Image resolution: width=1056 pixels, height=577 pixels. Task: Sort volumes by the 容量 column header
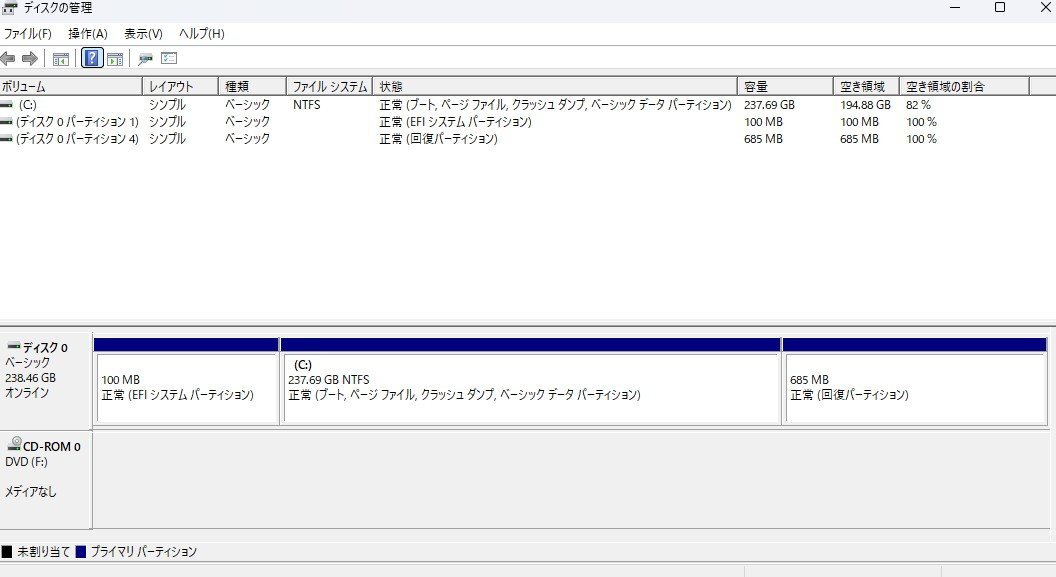[x=783, y=85]
